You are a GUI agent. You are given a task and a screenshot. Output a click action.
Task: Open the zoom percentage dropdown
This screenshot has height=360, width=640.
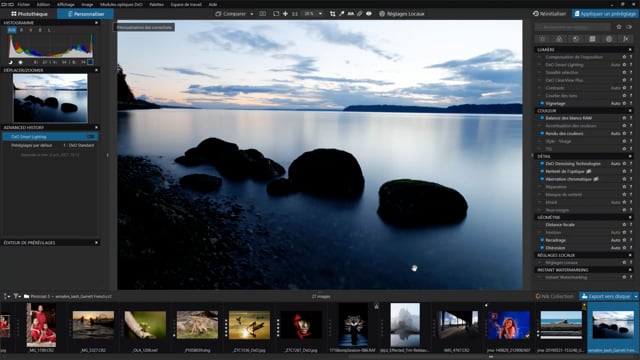[x=320, y=14]
